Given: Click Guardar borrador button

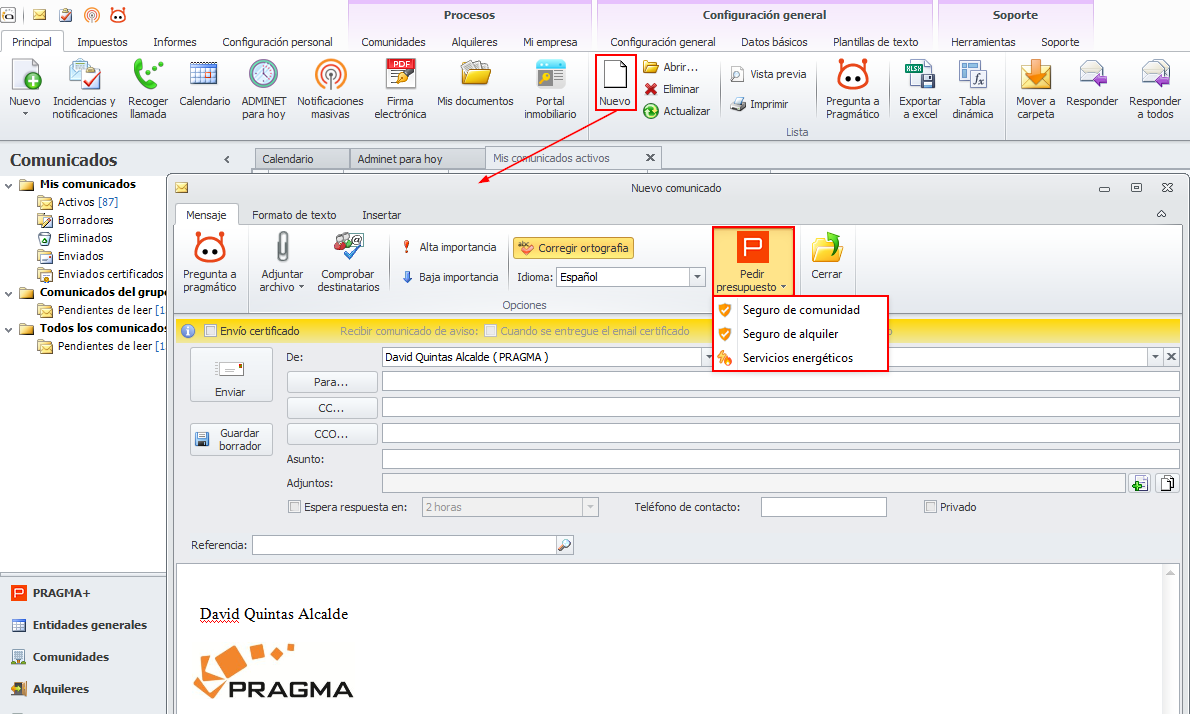Looking at the screenshot, I should (231, 439).
